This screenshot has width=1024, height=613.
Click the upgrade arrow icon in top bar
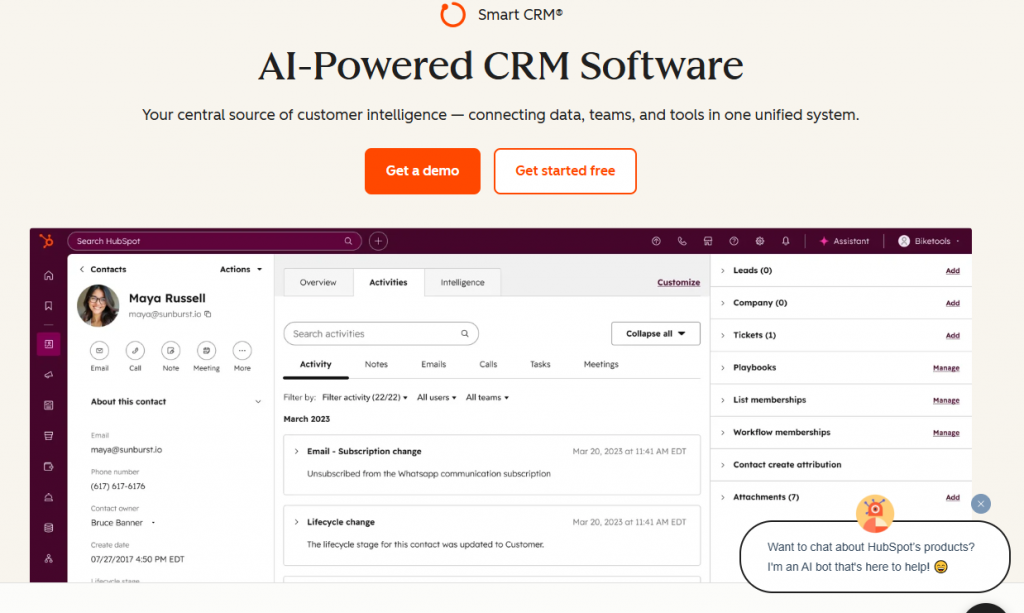tap(656, 241)
